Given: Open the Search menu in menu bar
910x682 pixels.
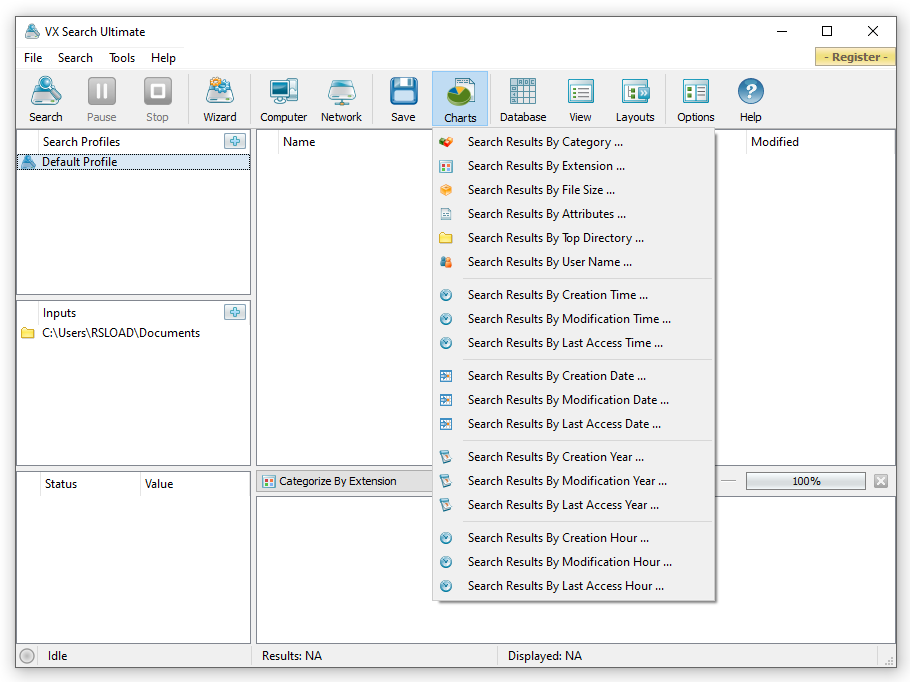Looking at the screenshot, I should click(x=75, y=58).
